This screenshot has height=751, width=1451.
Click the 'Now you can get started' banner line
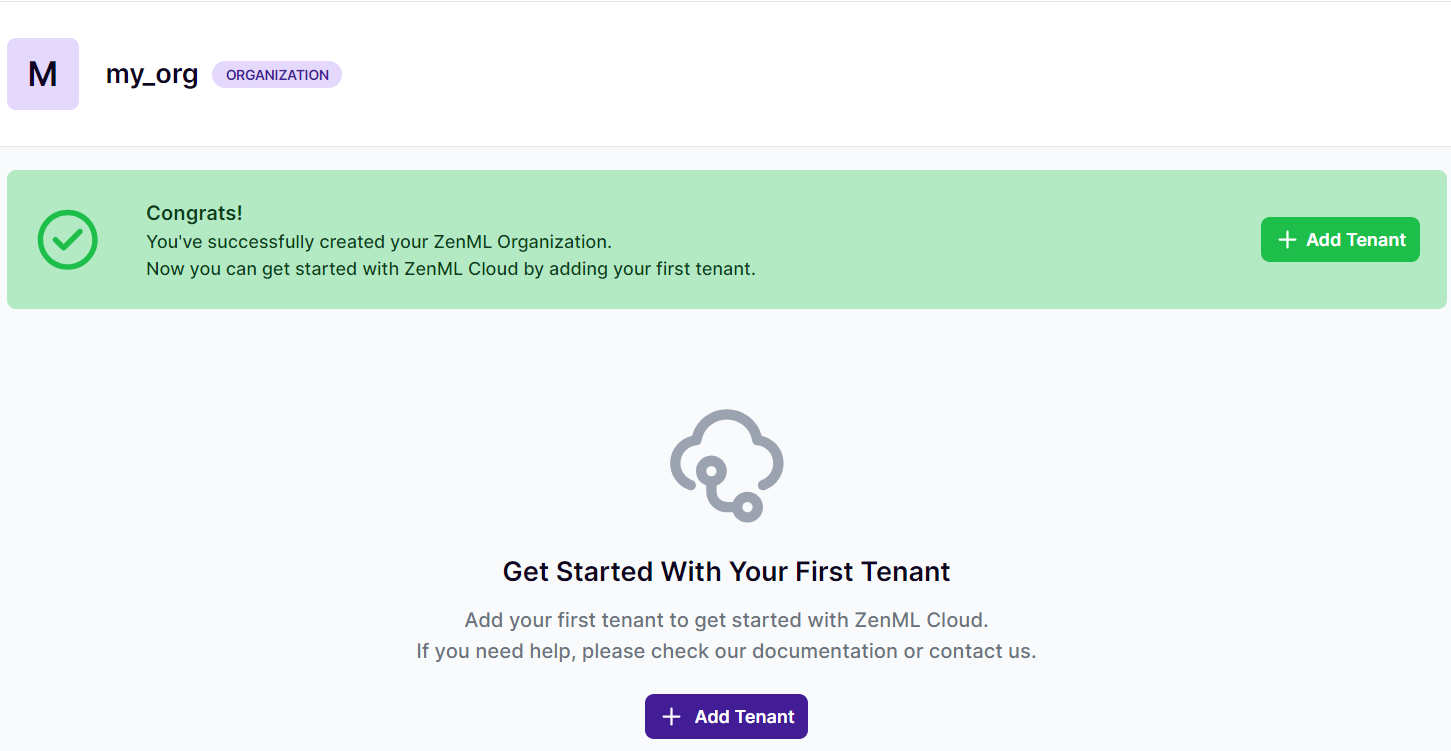click(x=450, y=269)
